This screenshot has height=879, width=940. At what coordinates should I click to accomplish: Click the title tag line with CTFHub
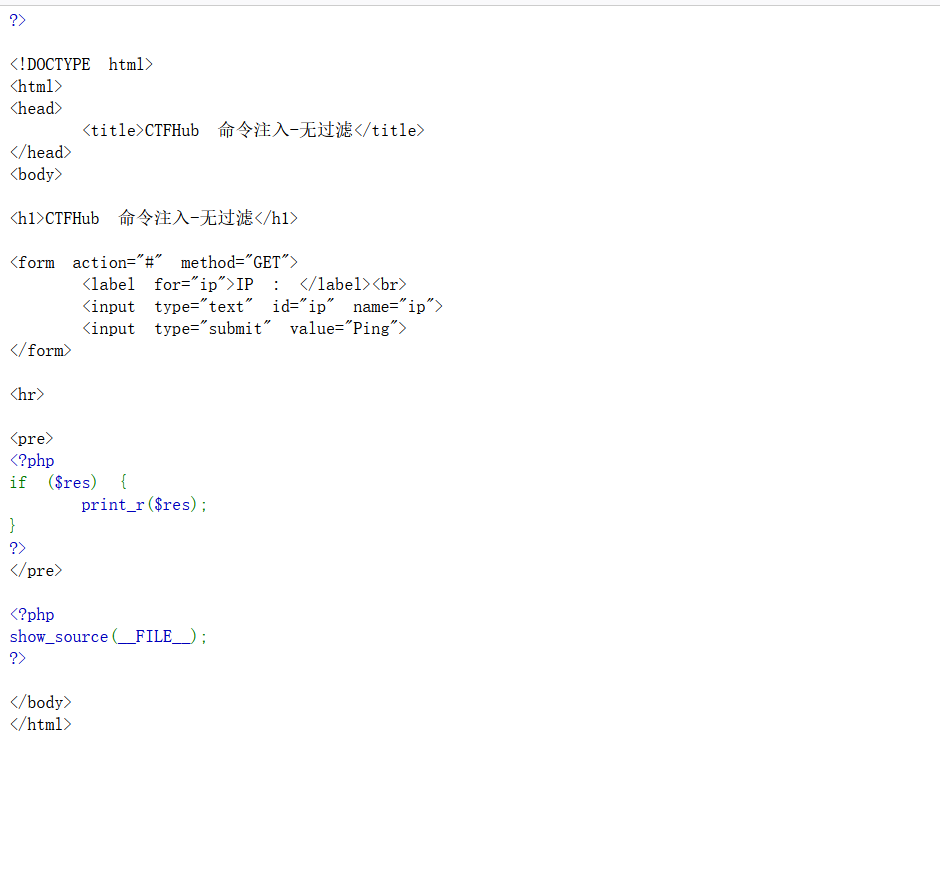253,130
